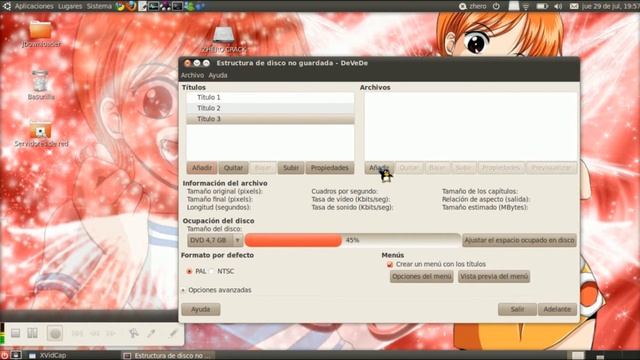Click Añadir button under Títulos
The height and width of the screenshot is (360, 640).
pyautogui.click(x=202, y=168)
